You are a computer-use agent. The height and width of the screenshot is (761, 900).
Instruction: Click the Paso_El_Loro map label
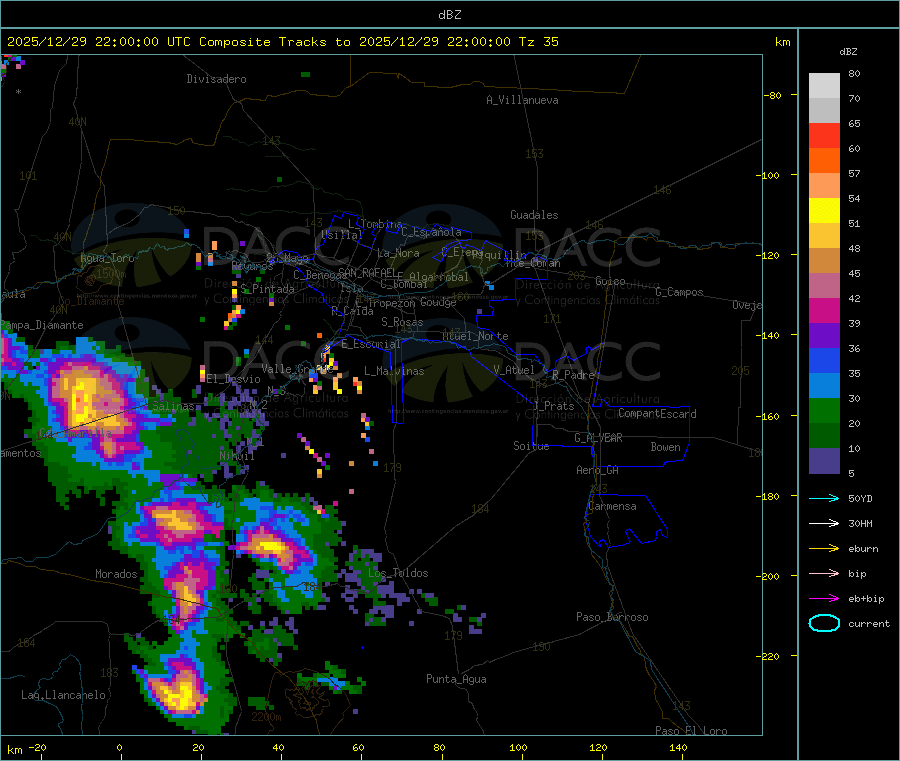(x=691, y=731)
